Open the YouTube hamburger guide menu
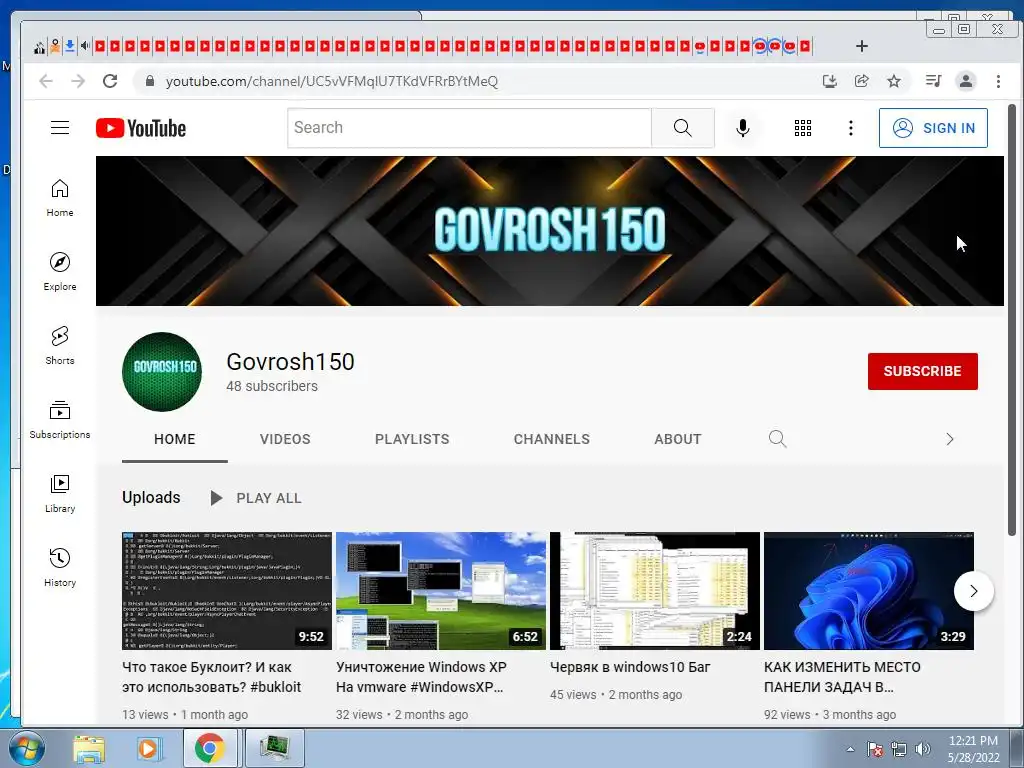The height and width of the screenshot is (768, 1024). click(60, 127)
